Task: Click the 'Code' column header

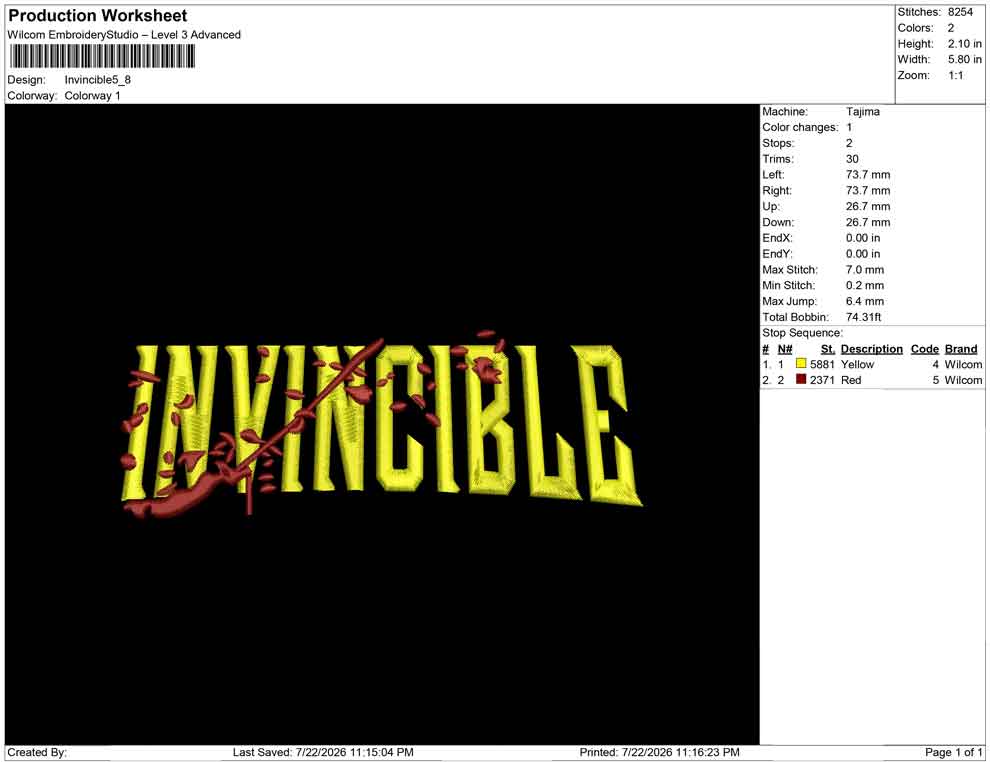Action: pos(924,348)
